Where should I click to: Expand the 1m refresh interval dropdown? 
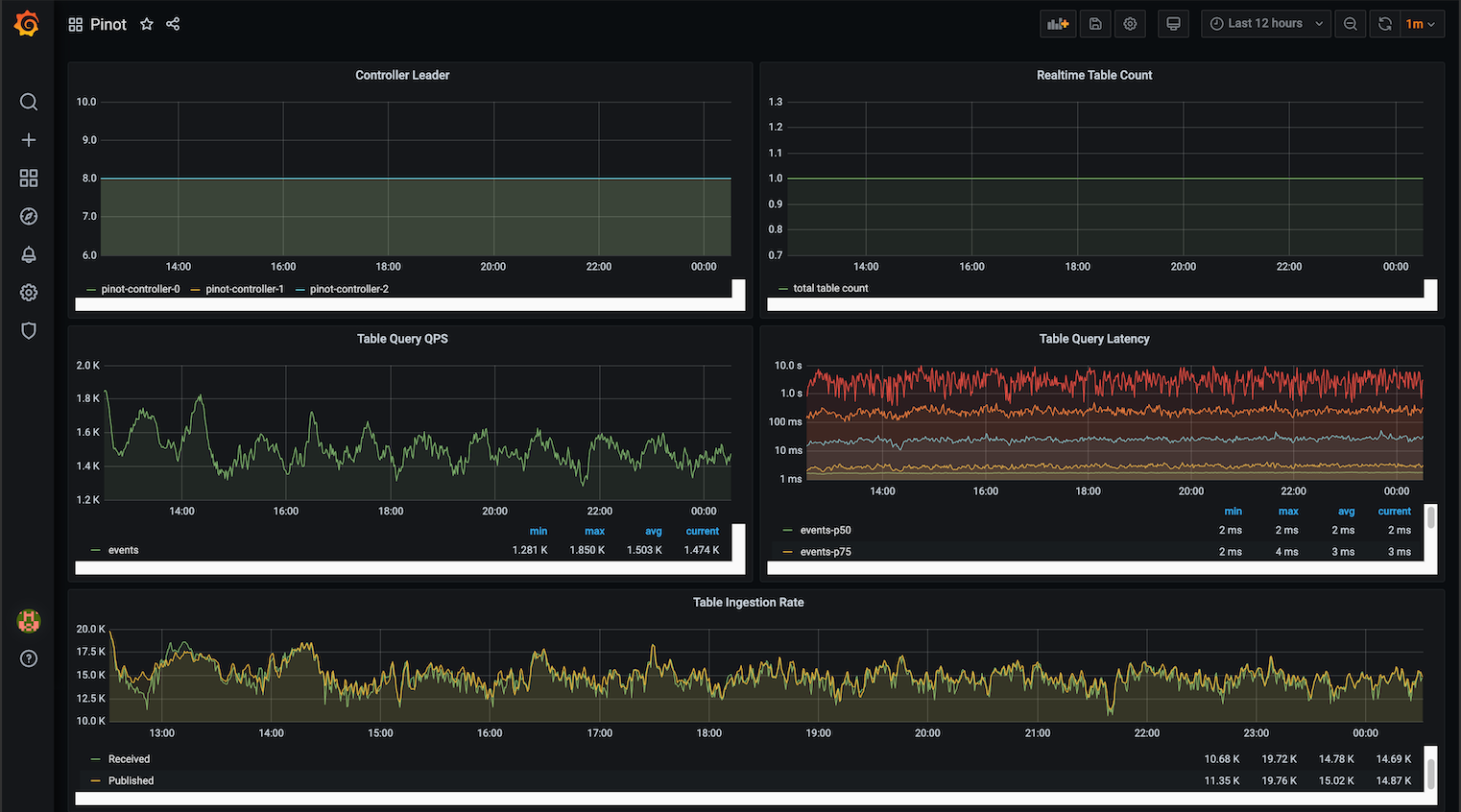click(x=1421, y=24)
